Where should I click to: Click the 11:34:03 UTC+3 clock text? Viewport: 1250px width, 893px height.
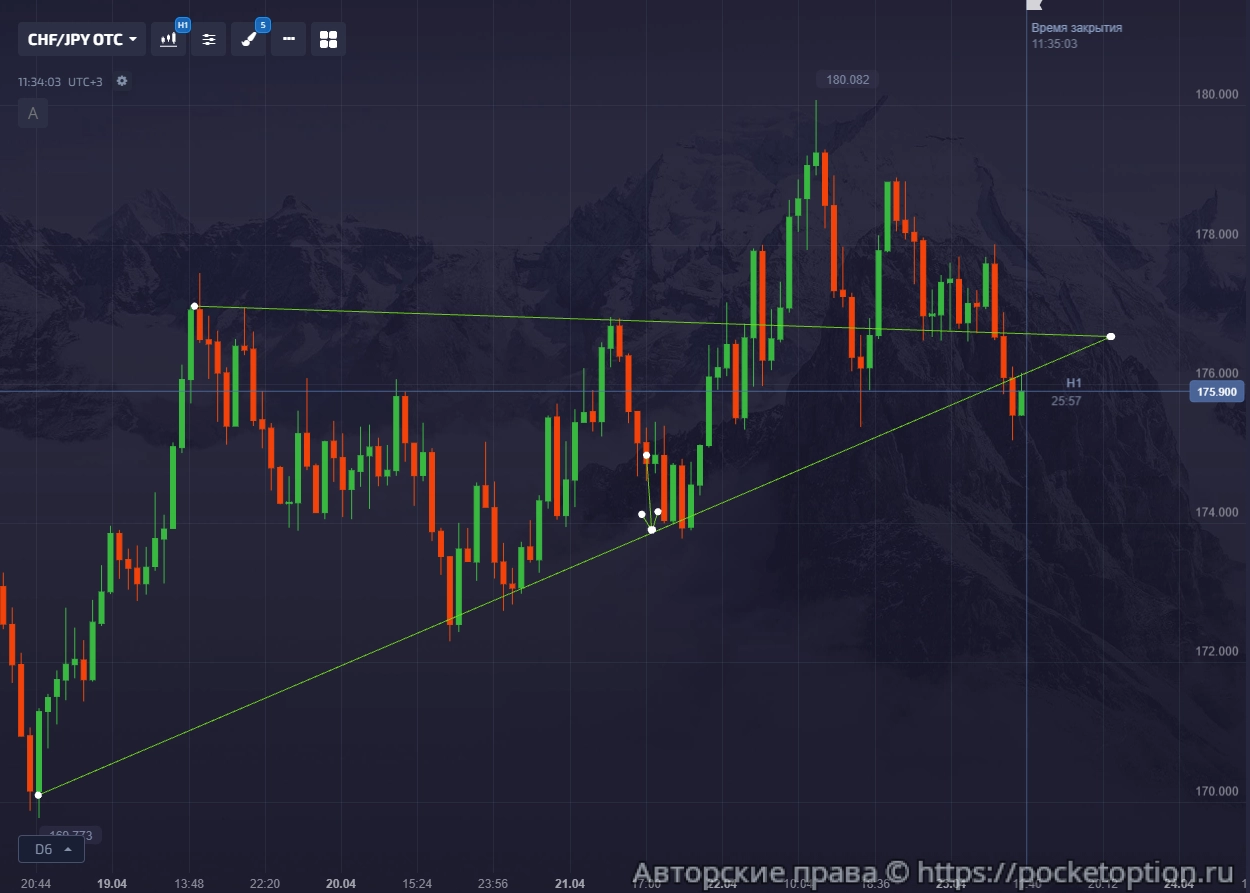(60, 82)
